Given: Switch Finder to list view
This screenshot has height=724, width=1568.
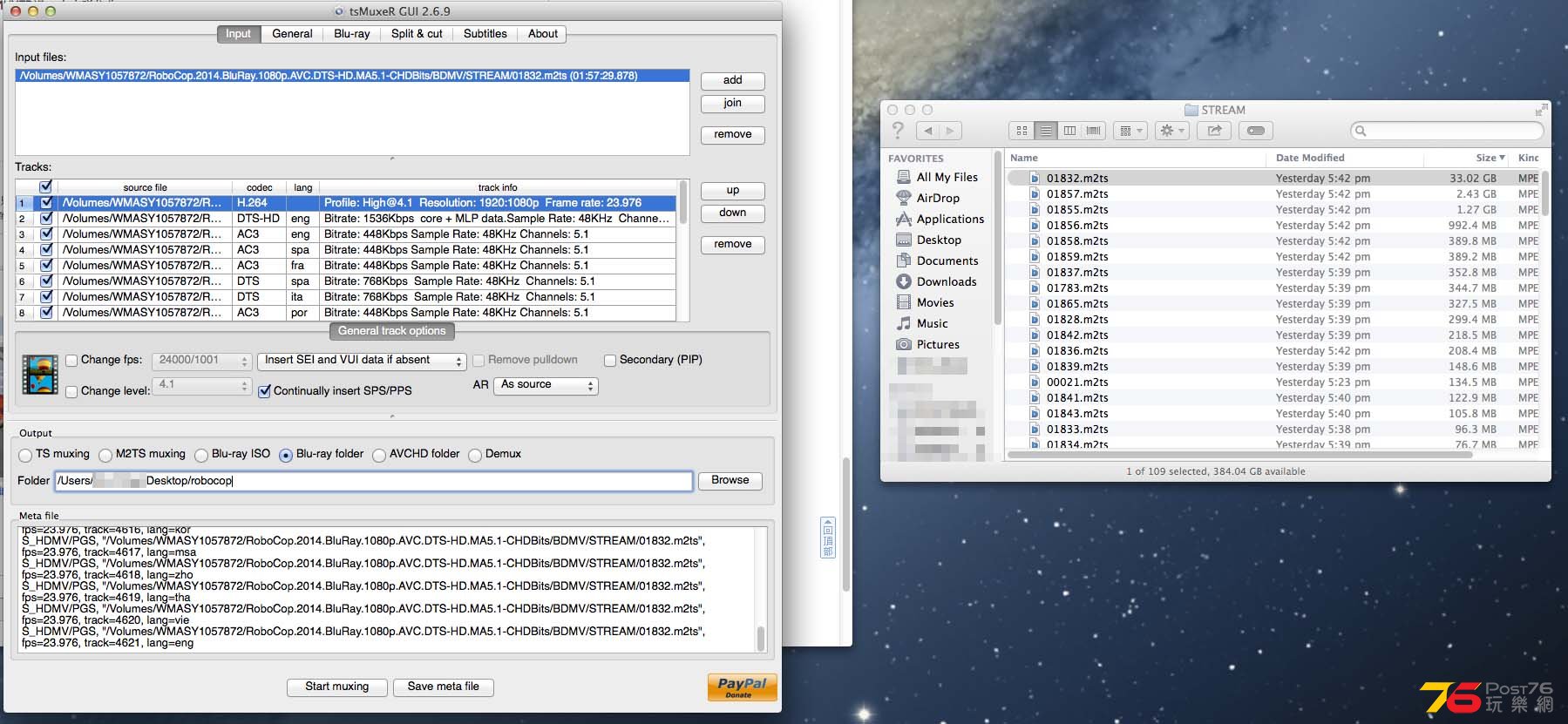Looking at the screenshot, I should point(1046,131).
